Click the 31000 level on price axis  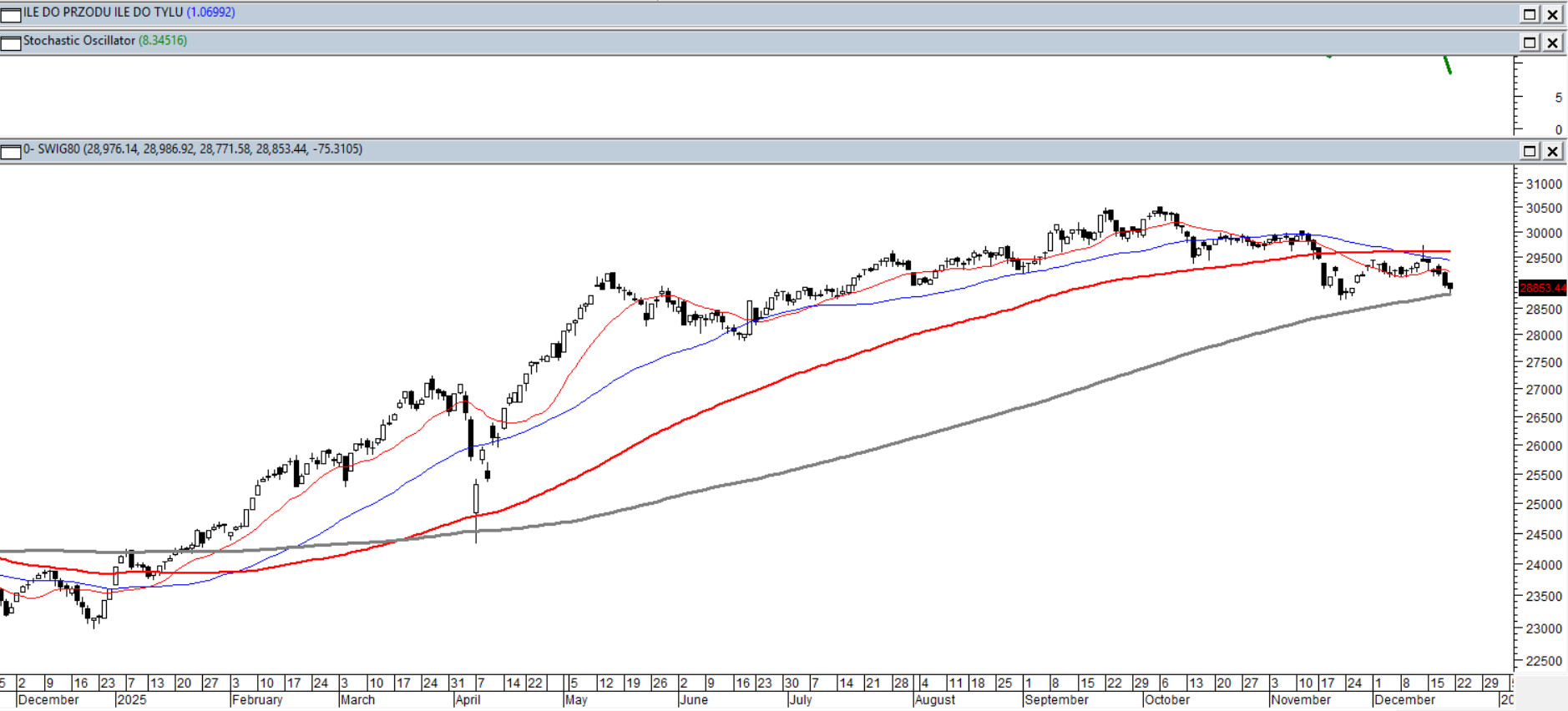[1543, 184]
